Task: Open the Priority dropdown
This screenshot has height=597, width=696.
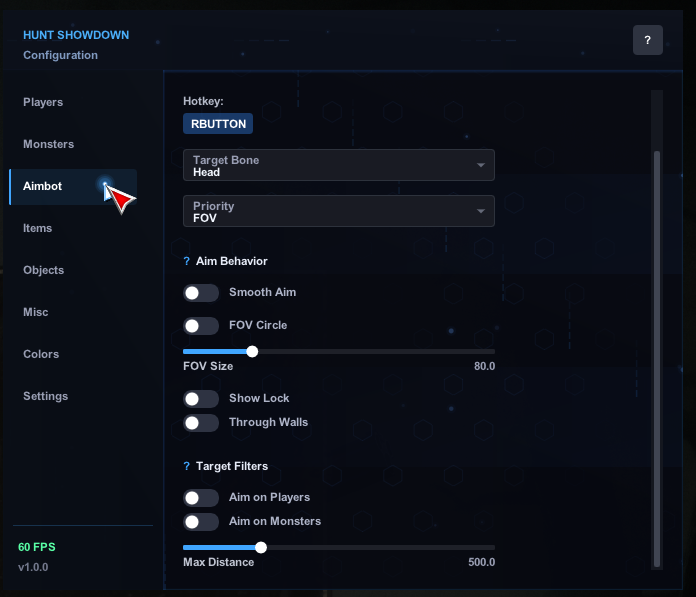Action: [339, 211]
